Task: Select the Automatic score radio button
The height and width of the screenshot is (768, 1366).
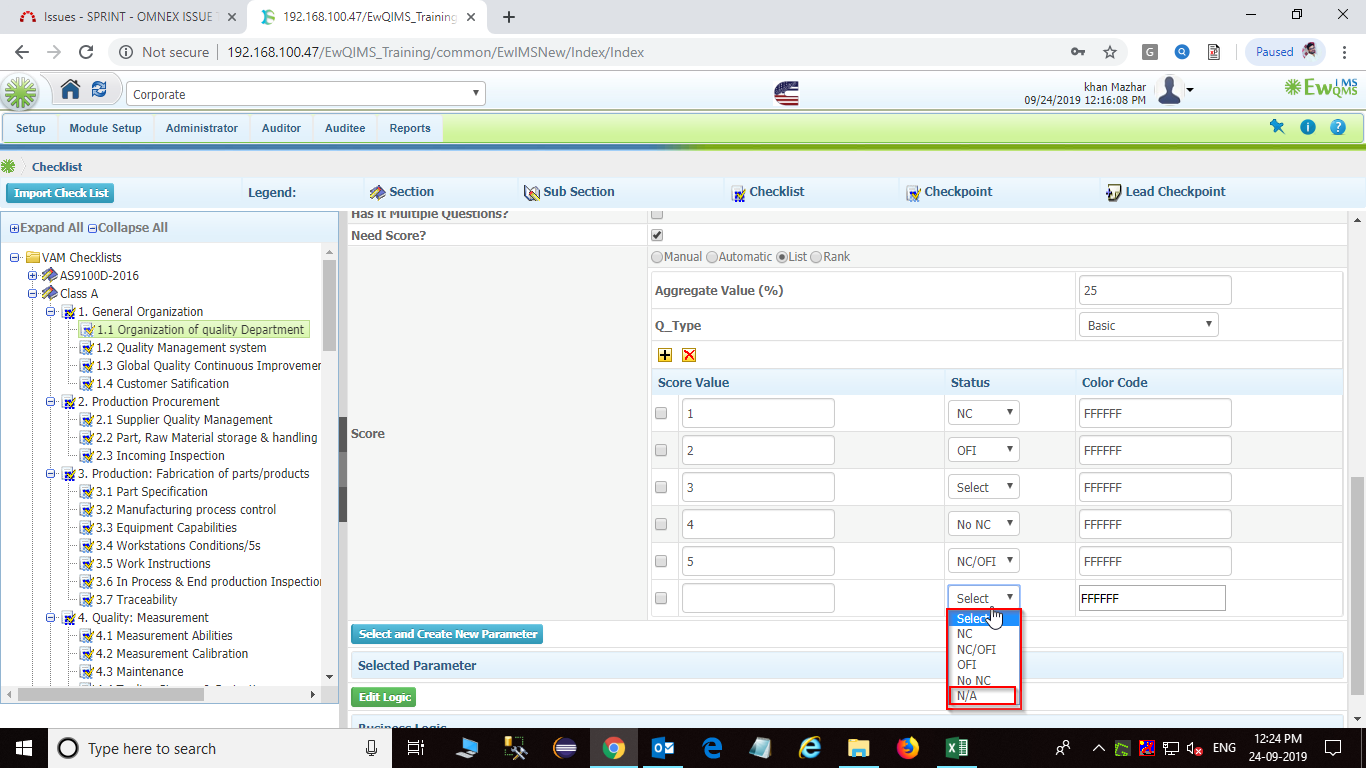Action: 712,257
